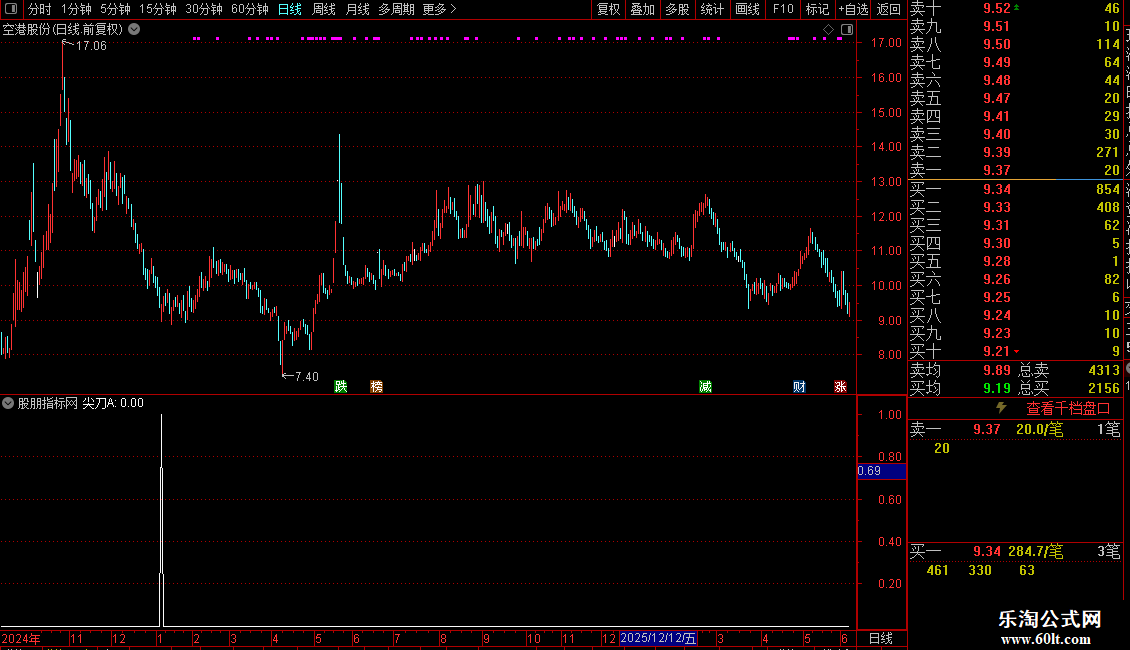Screen dimensions: 1130x650
Task: Switch to 30分钟 period tab
Action: [204, 9]
